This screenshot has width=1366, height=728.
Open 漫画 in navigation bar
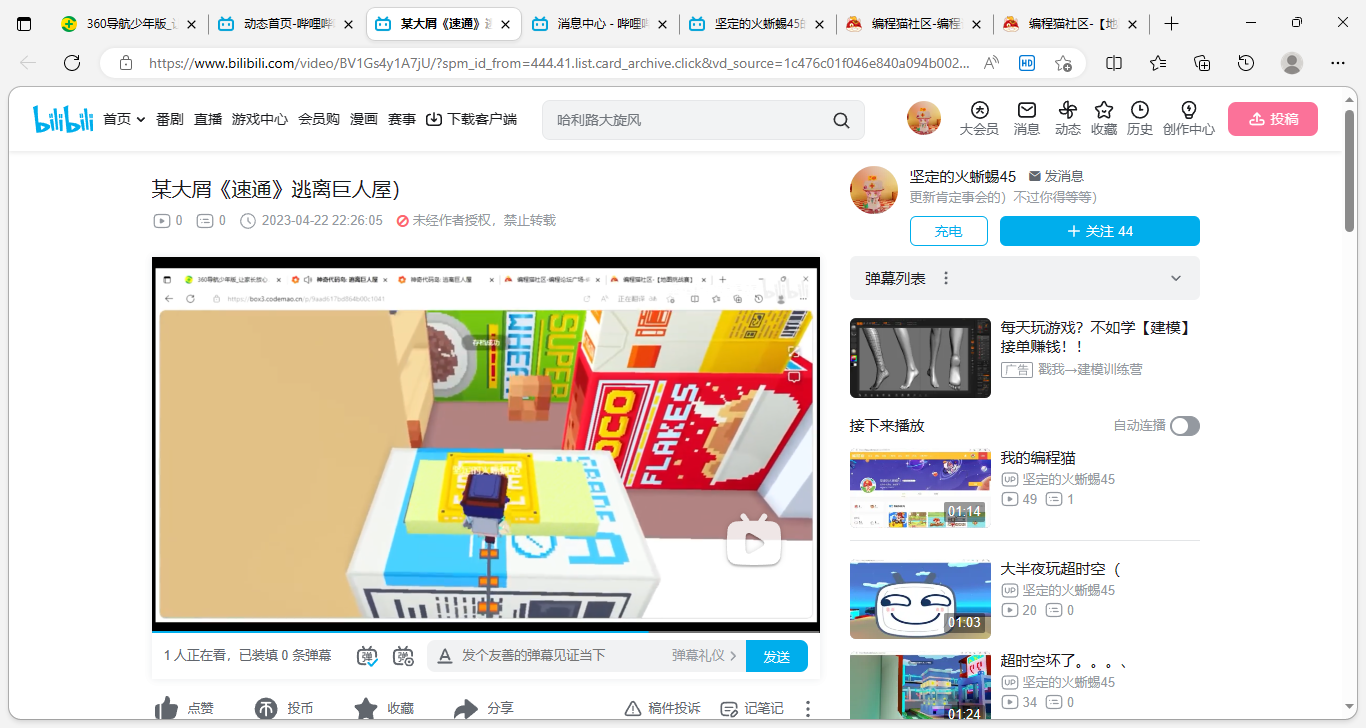coord(364,119)
